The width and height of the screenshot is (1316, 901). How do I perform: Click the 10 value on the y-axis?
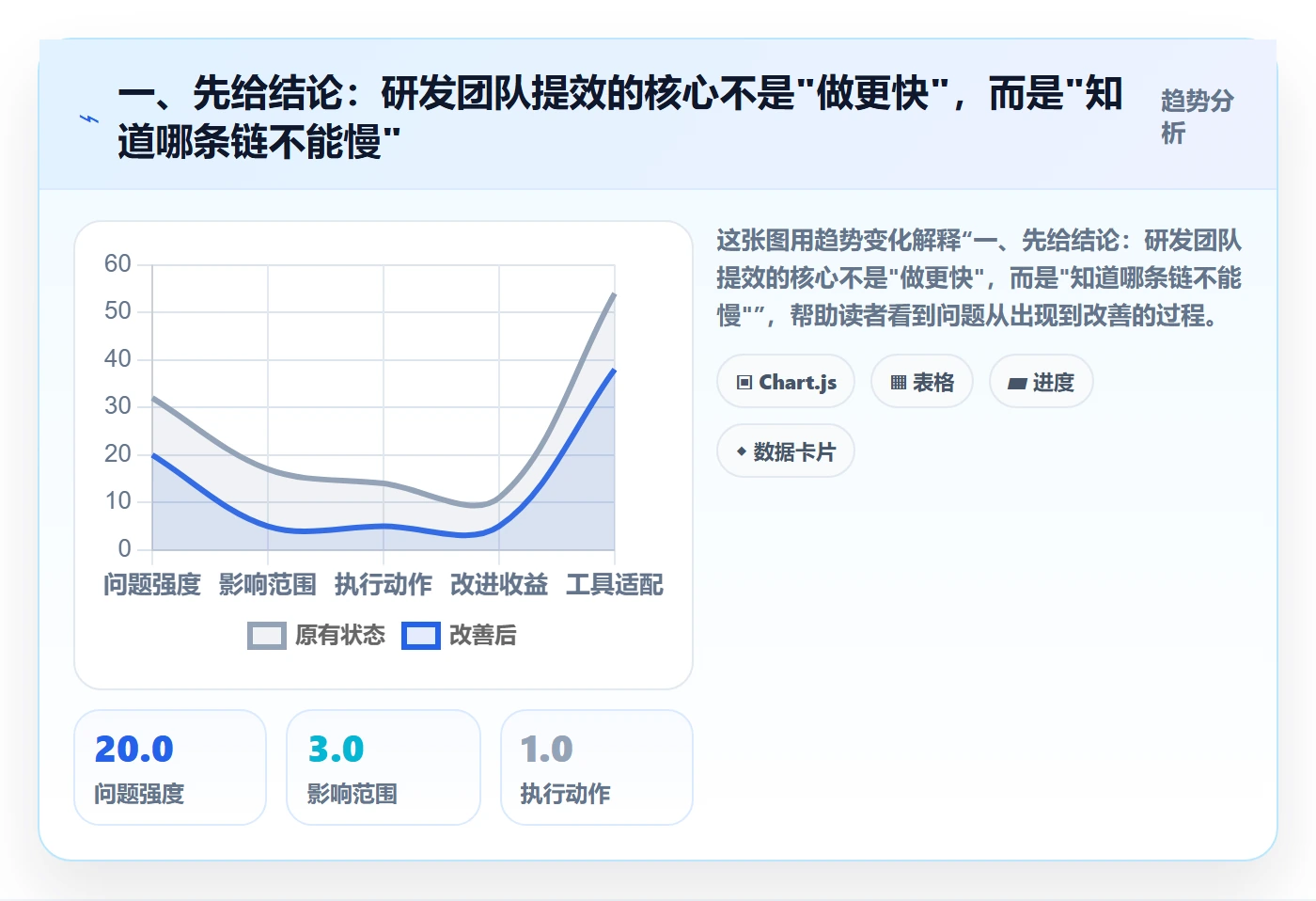click(117, 500)
